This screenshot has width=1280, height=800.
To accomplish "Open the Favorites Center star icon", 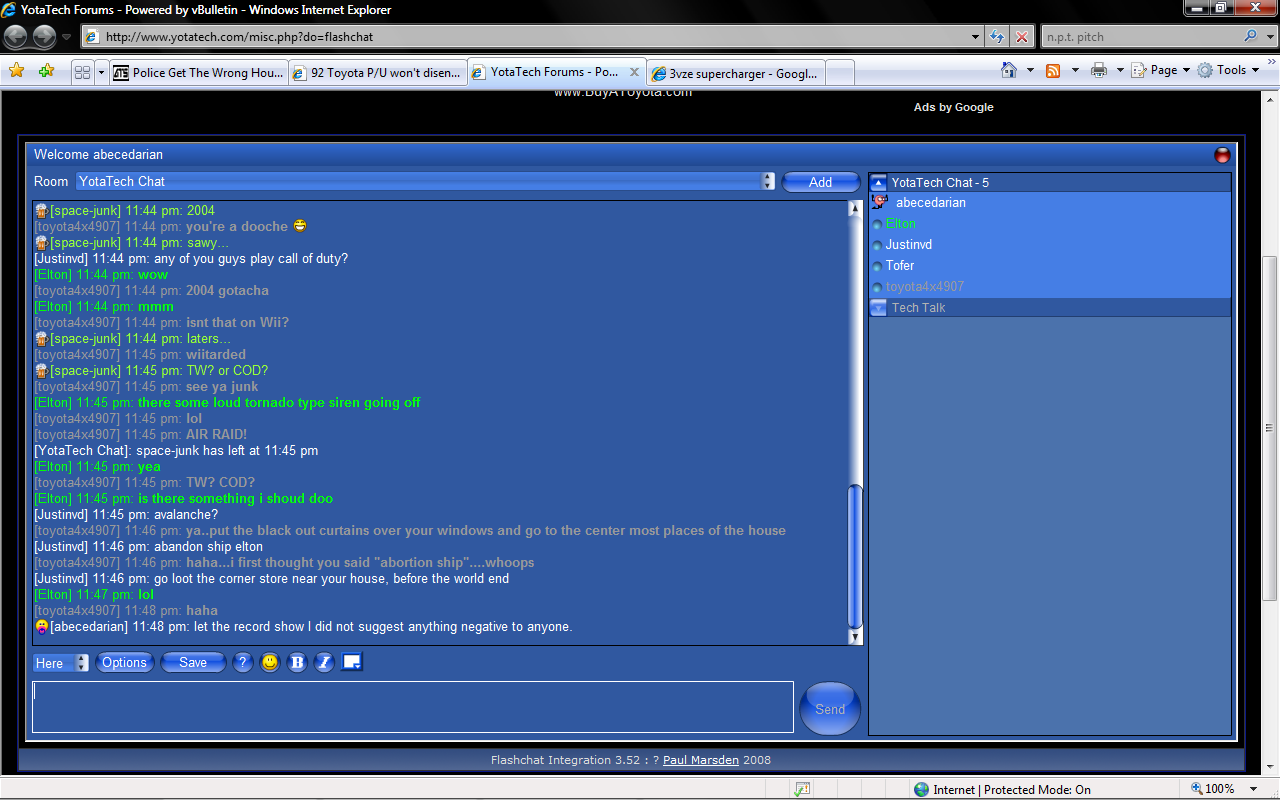I will [x=16, y=71].
